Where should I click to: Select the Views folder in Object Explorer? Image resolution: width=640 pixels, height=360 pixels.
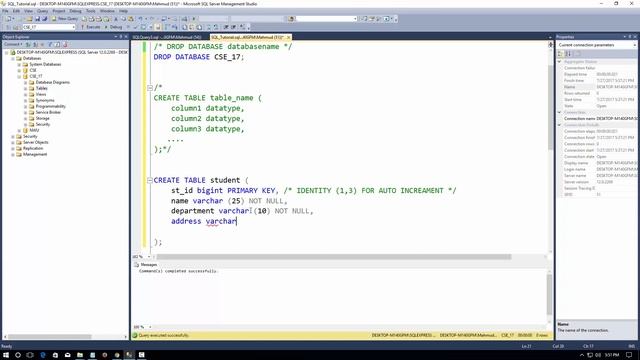pyautogui.click(x=41, y=94)
